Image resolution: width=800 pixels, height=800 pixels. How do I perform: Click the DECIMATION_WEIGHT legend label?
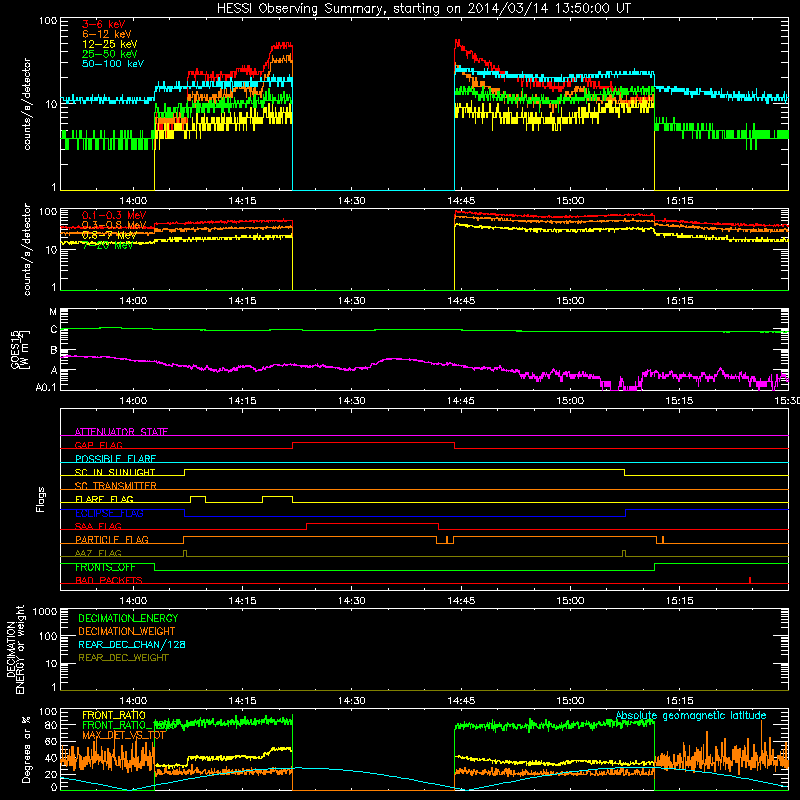[127, 631]
